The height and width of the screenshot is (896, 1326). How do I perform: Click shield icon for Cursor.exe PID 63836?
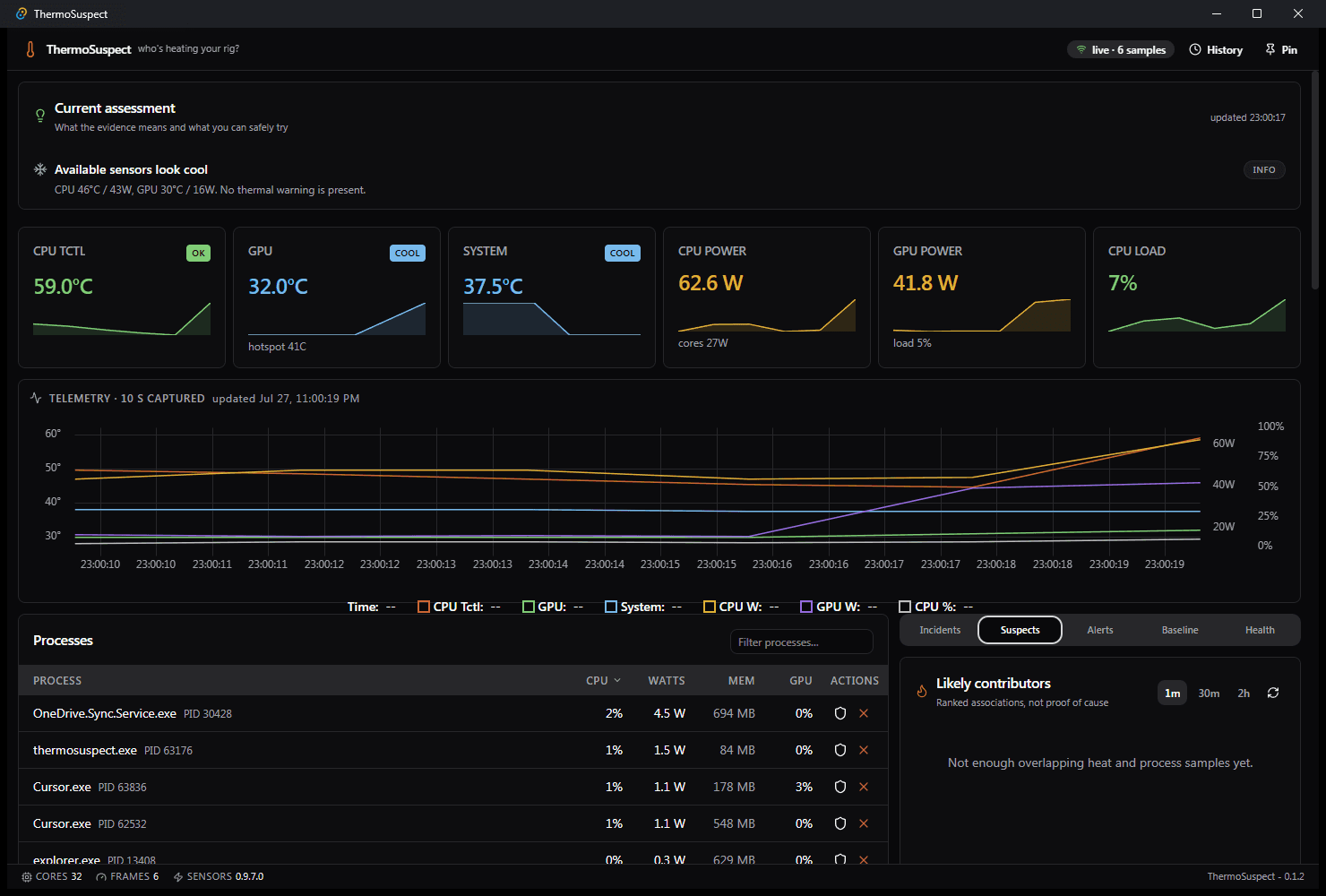[840, 787]
